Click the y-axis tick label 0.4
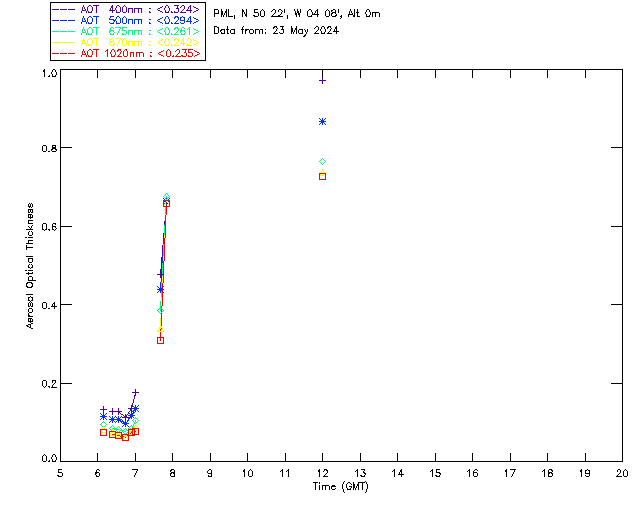Image resolution: width=640 pixels, height=512 pixels. 49,305
